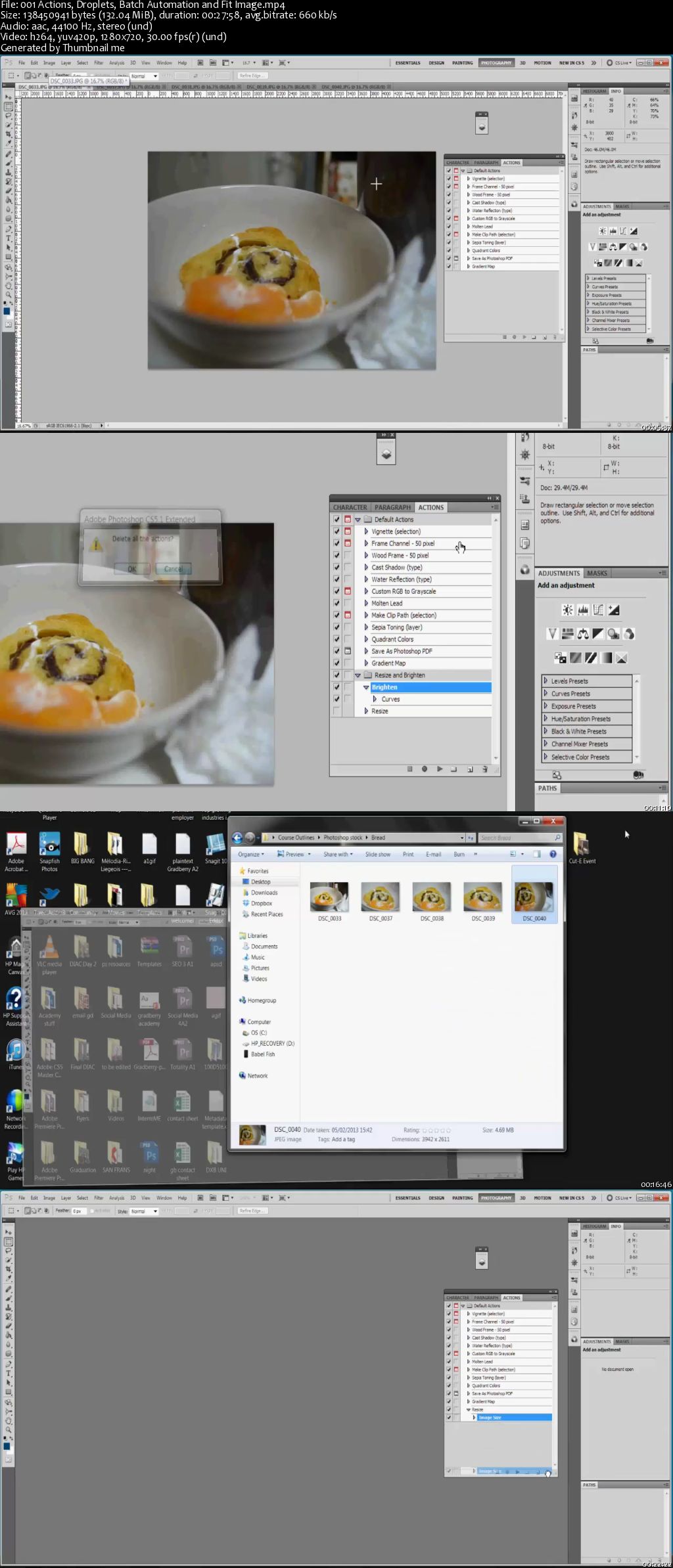Click delete trash icon in zoomed-in Actions panel
The width and height of the screenshot is (673, 1568).
[485, 769]
